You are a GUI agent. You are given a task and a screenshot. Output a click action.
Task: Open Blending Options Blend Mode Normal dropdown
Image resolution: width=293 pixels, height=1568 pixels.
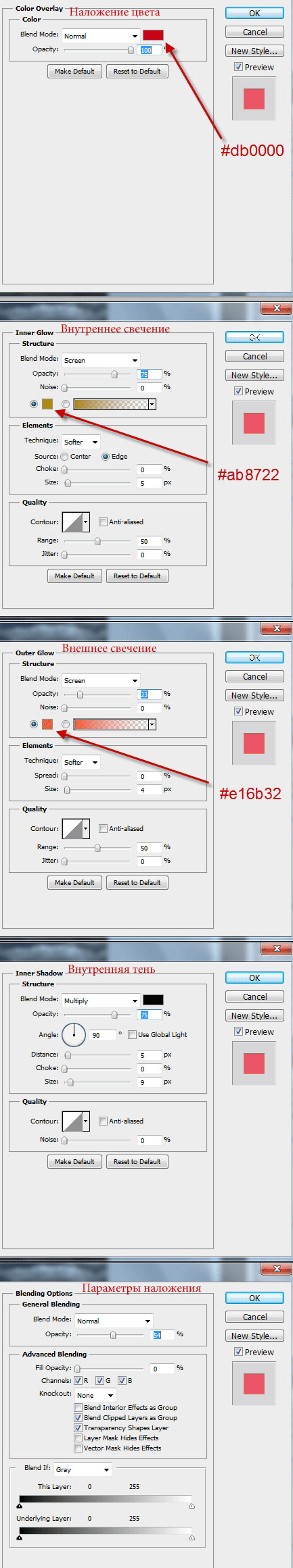coord(114,1321)
